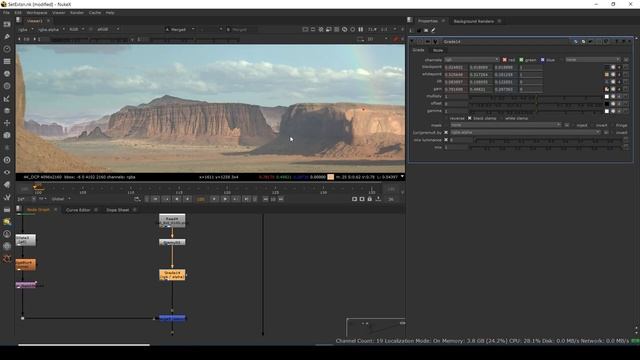Toggle the red channel checkbox

504,60
